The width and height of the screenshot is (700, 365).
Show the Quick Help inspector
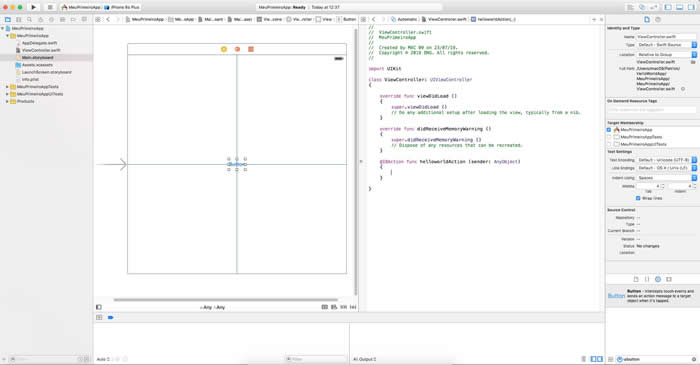tap(658, 20)
